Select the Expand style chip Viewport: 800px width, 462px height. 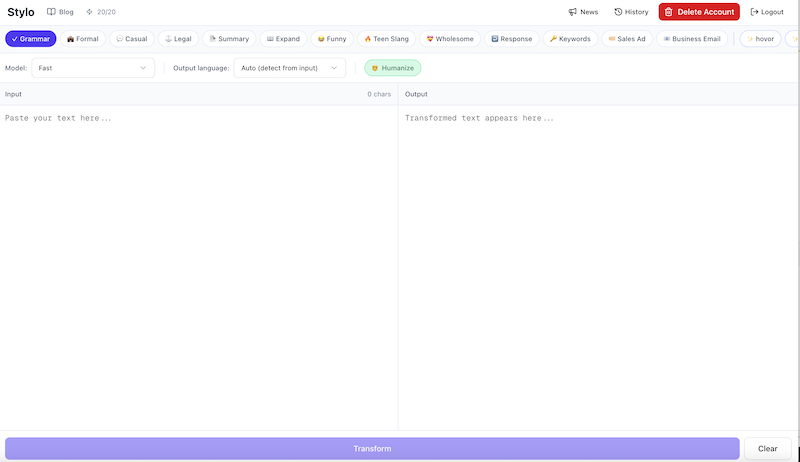point(283,39)
